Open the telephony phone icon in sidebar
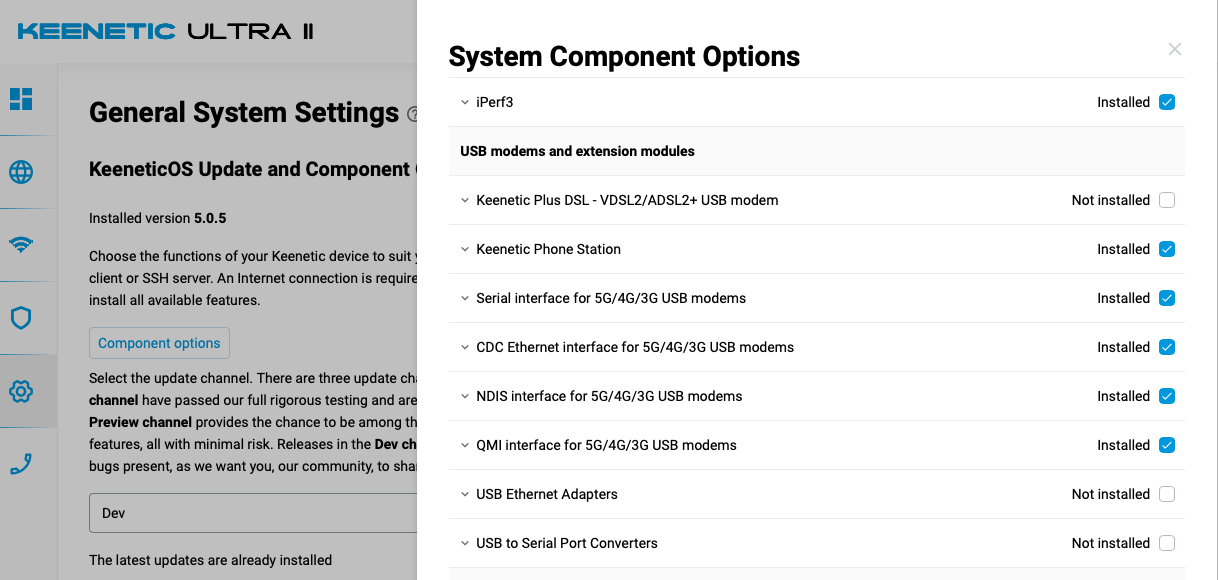1218x580 pixels. pyautogui.click(x=21, y=464)
